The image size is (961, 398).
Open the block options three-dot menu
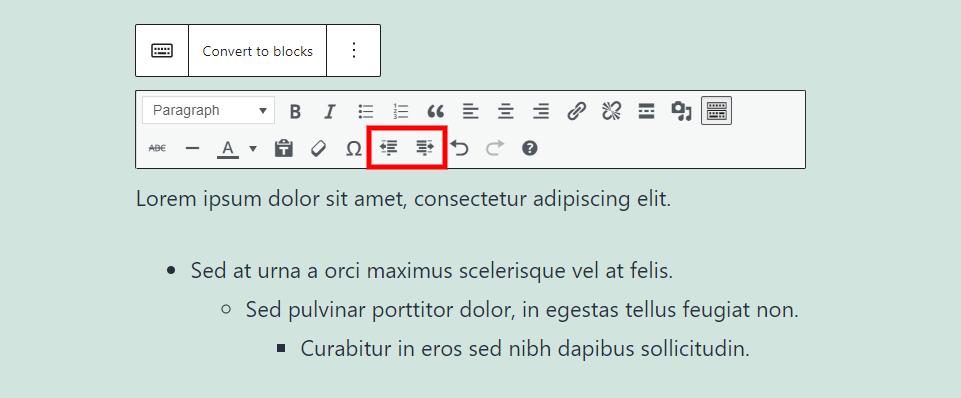click(x=354, y=51)
